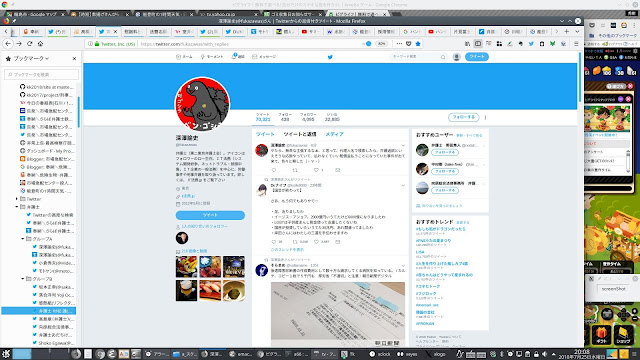This screenshot has height=360, width=640.
Task: Open page actions three-dots menu in URL bar
Action: [x=399, y=44]
